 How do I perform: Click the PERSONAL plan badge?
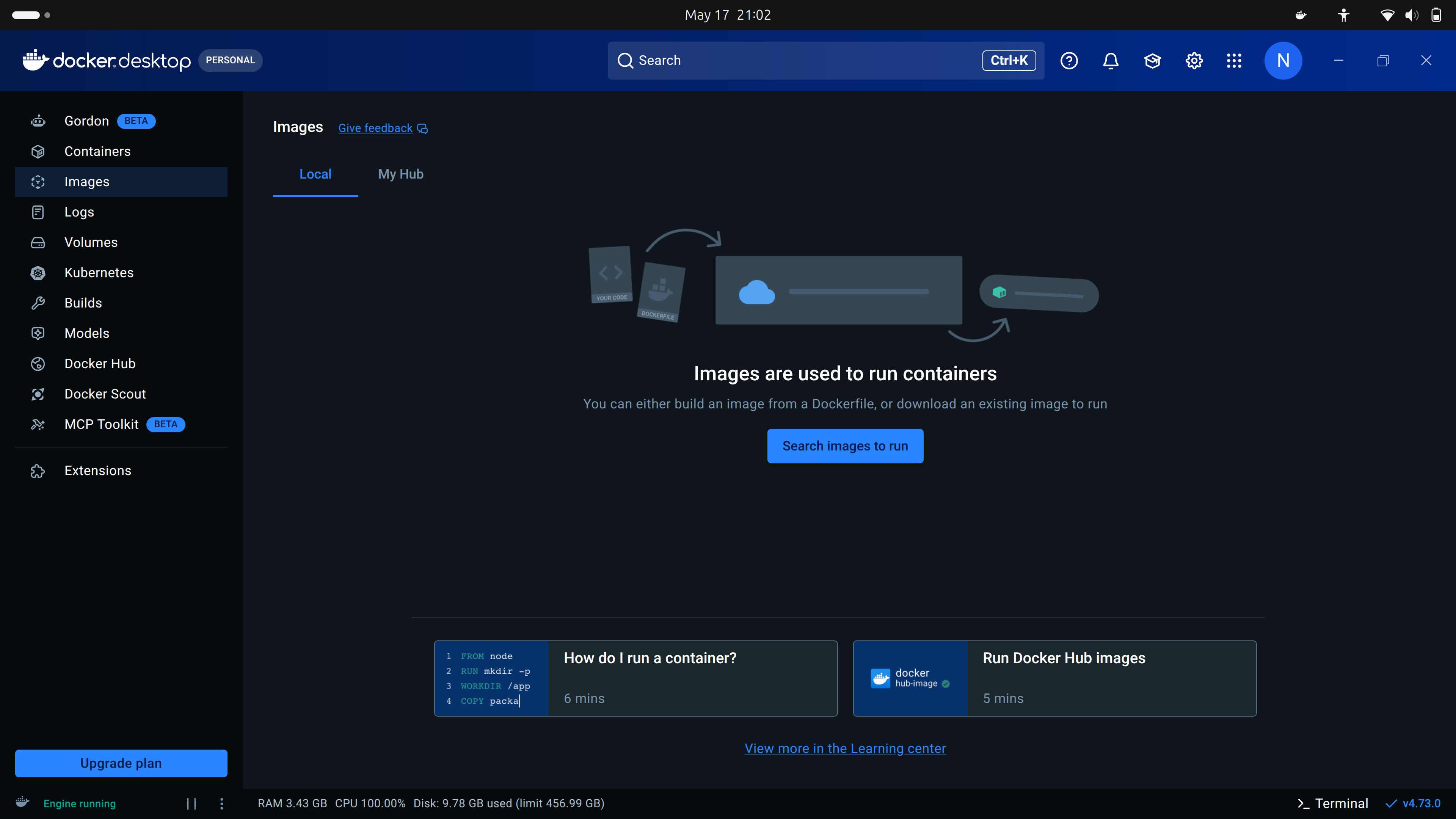pyautogui.click(x=230, y=61)
